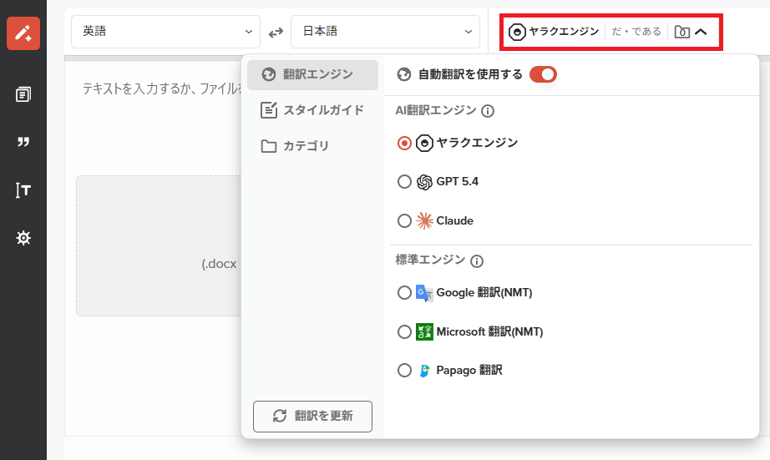The image size is (770, 460).
Task: Select the Claude engine radio button
Action: pos(404,221)
